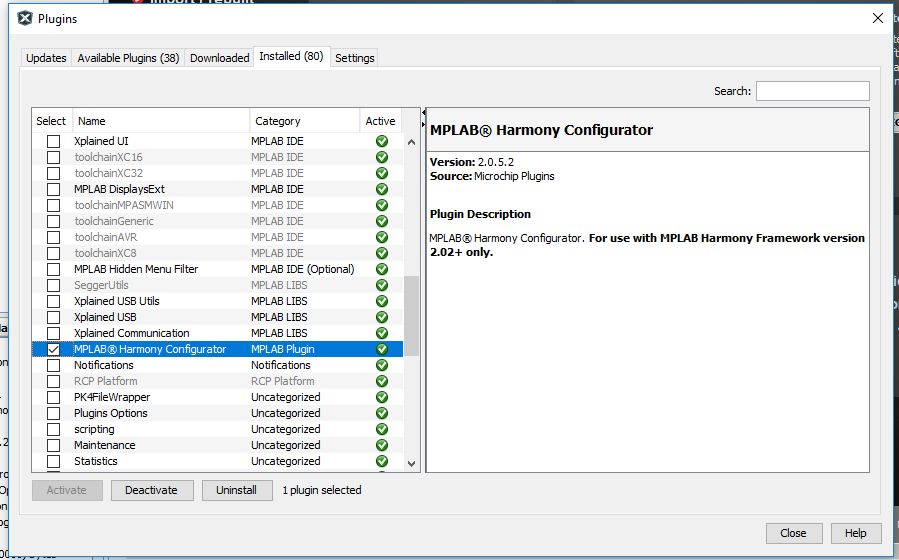Click the active status icon for toolchainAVR
Viewport: 899px width, 560px height.
[382, 237]
